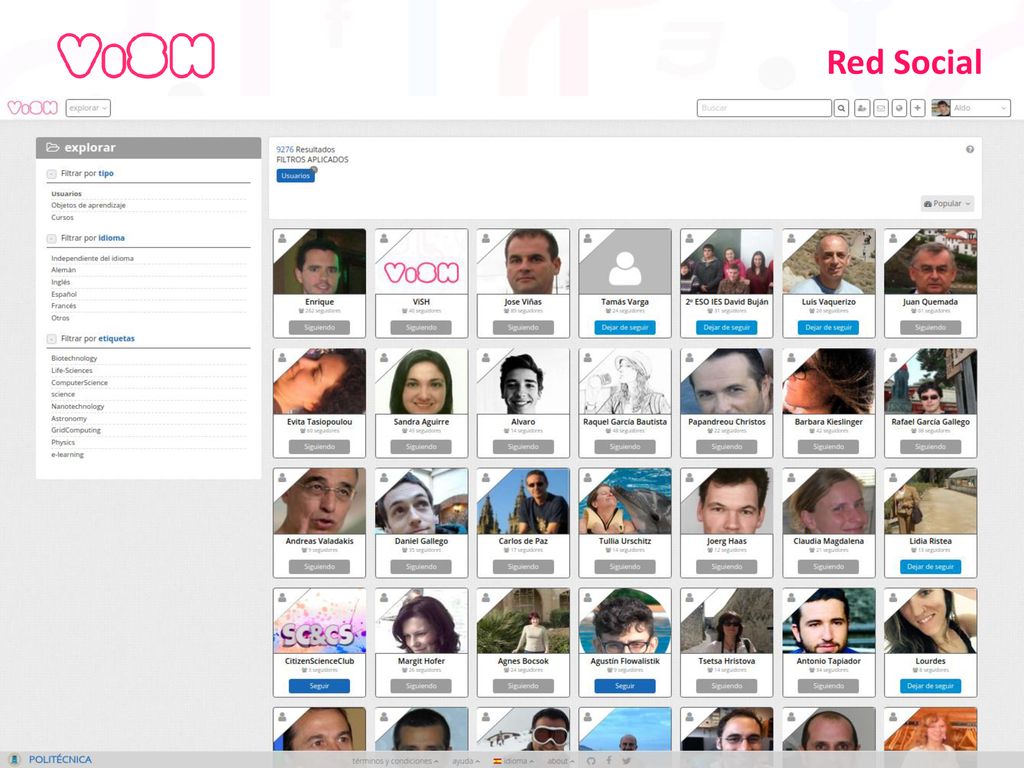Open the GitHub icon in footer
Viewport: 1024px width, 768px height.
point(591,761)
